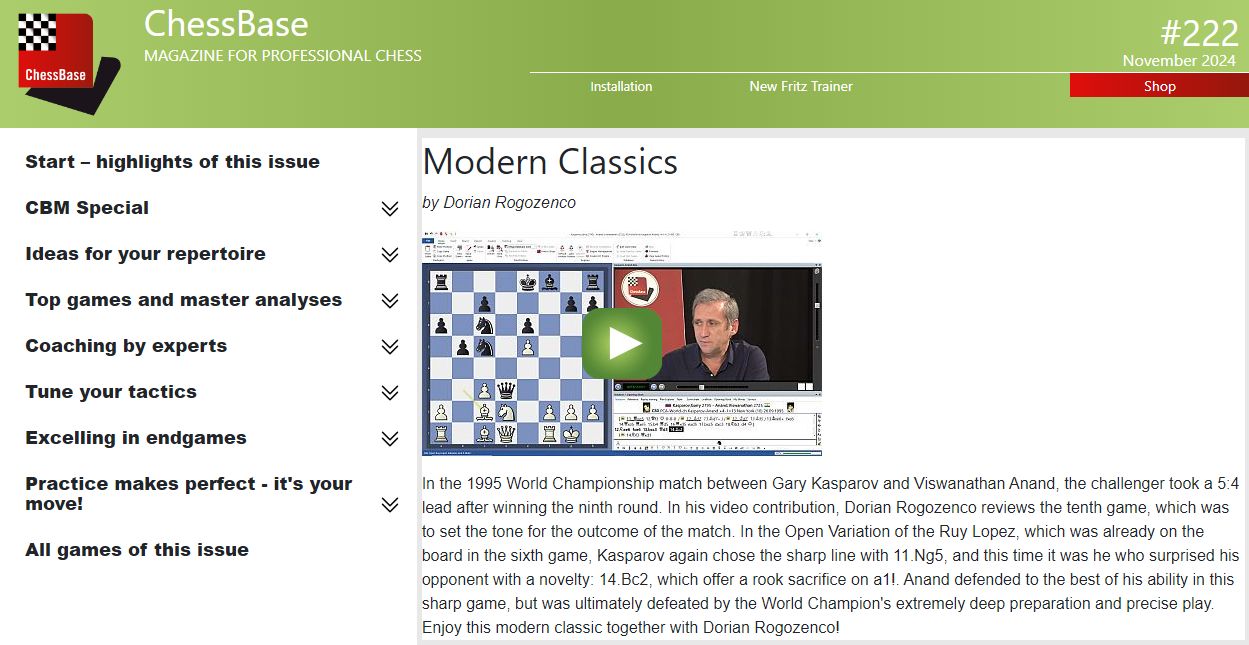Click chevron beside Coaching by experts
Viewport: 1249px width, 645px height.
(390, 347)
